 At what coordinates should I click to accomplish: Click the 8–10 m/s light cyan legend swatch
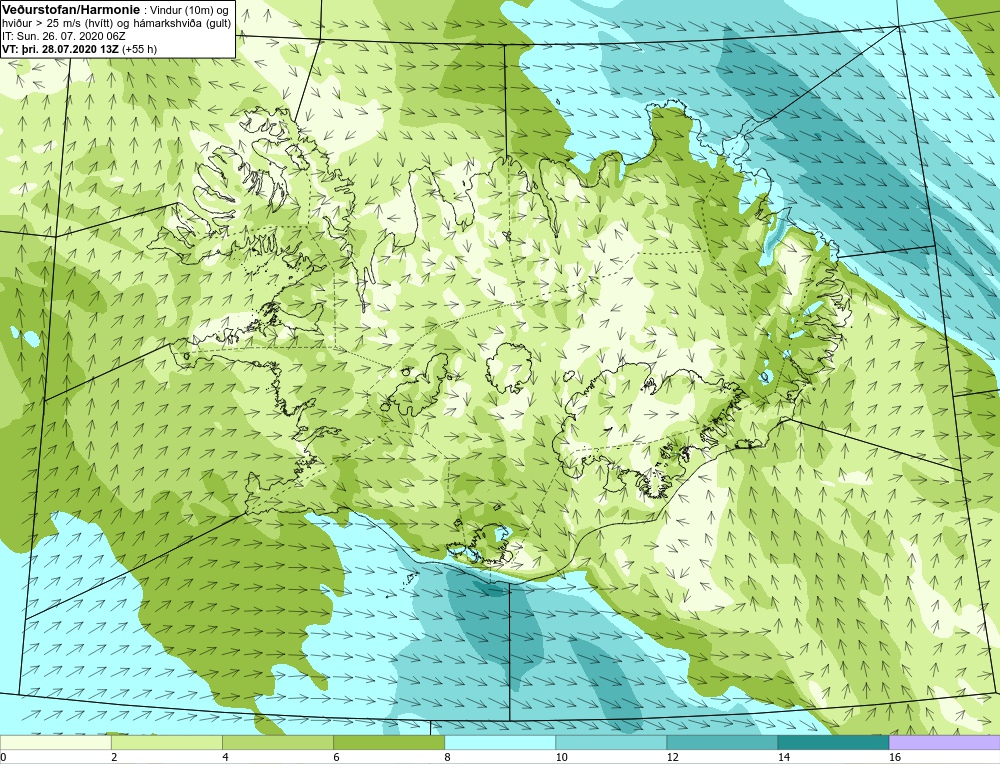pyautogui.click(x=499, y=742)
